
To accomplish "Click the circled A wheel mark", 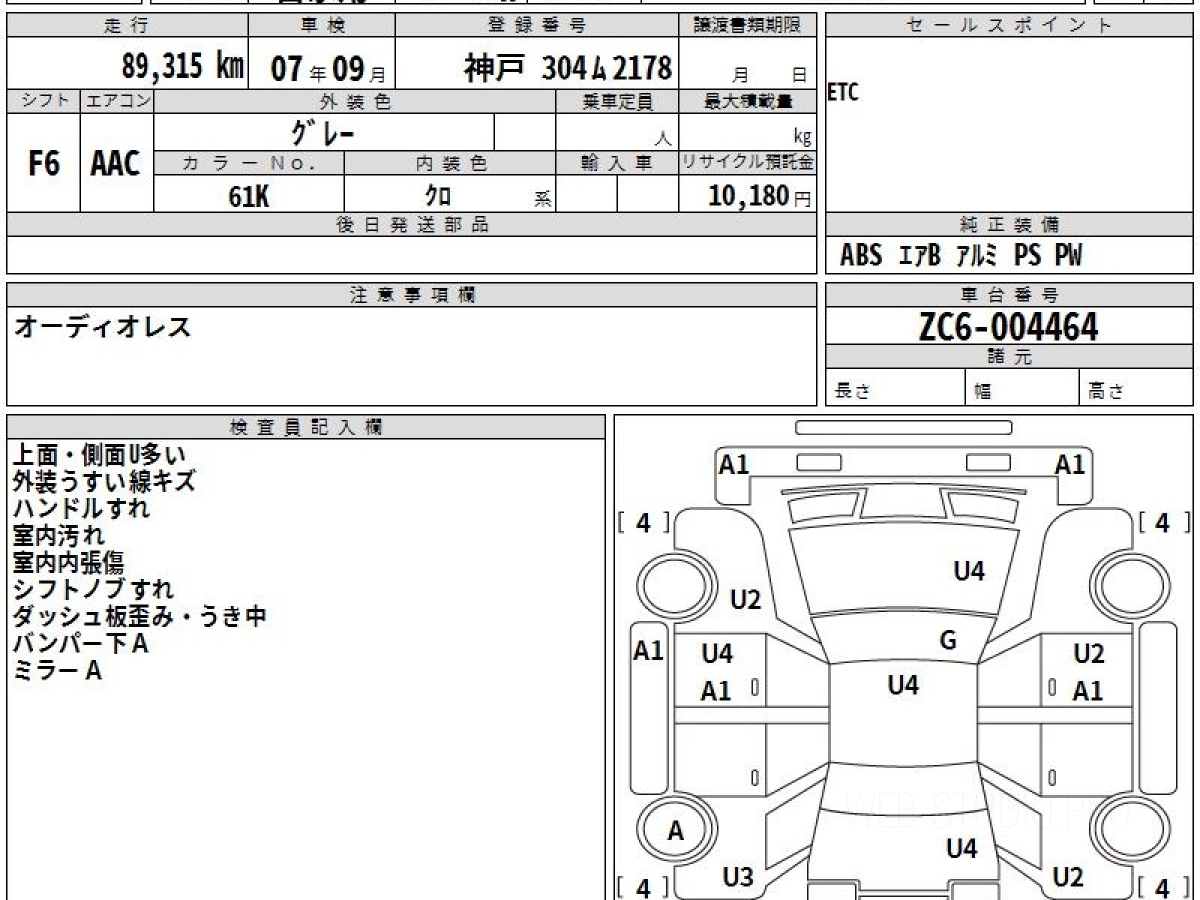I will (x=676, y=831).
